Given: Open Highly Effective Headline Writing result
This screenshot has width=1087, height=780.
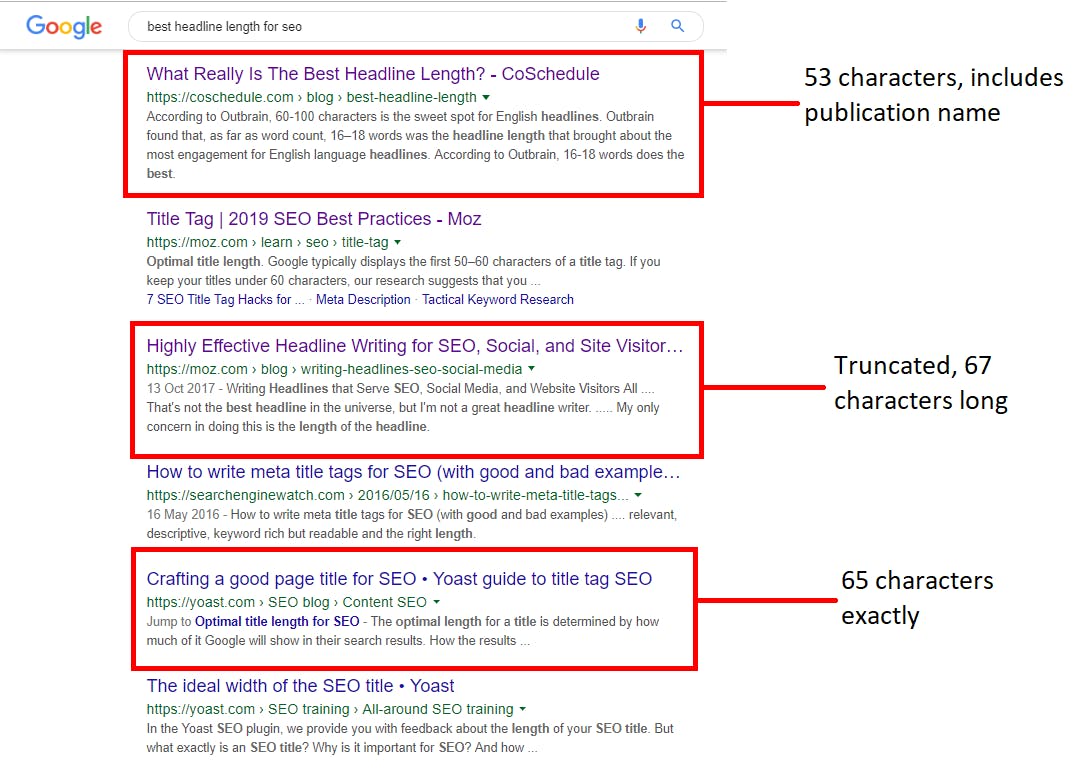Looking at the screenshot, I should pos(415,346).
